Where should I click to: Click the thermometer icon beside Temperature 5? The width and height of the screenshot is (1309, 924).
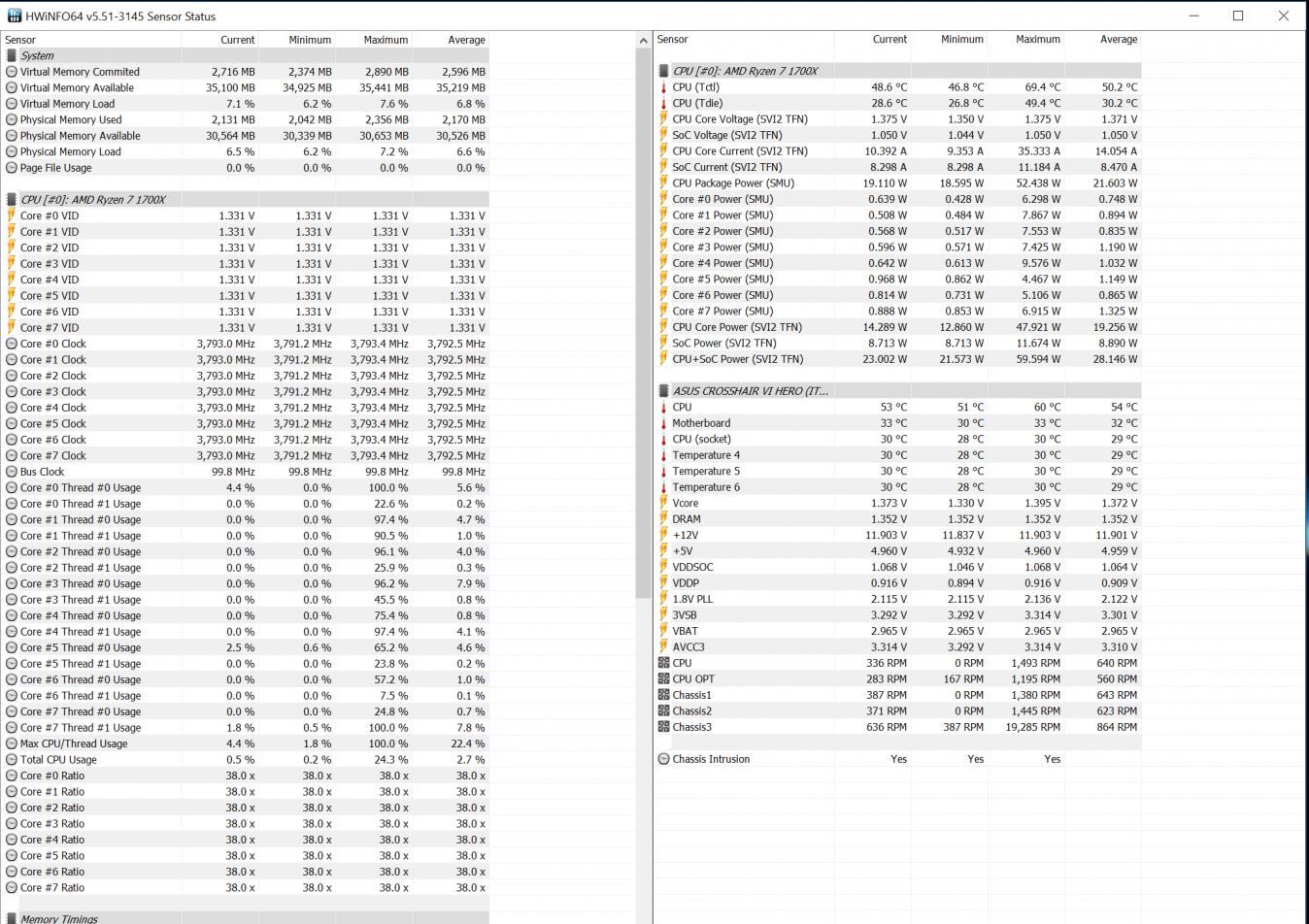pyautogui.click(x=663, y=471)
